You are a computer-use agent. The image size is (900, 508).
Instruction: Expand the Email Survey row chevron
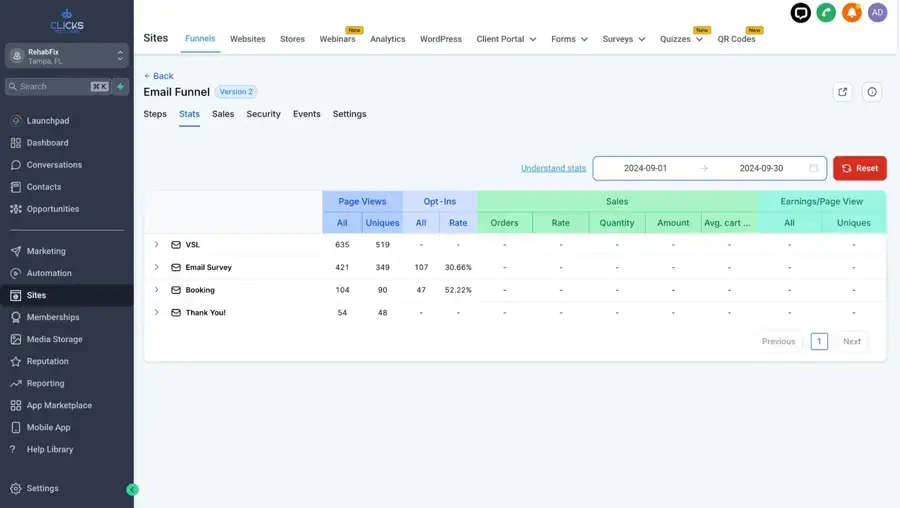tap(156, 267)
